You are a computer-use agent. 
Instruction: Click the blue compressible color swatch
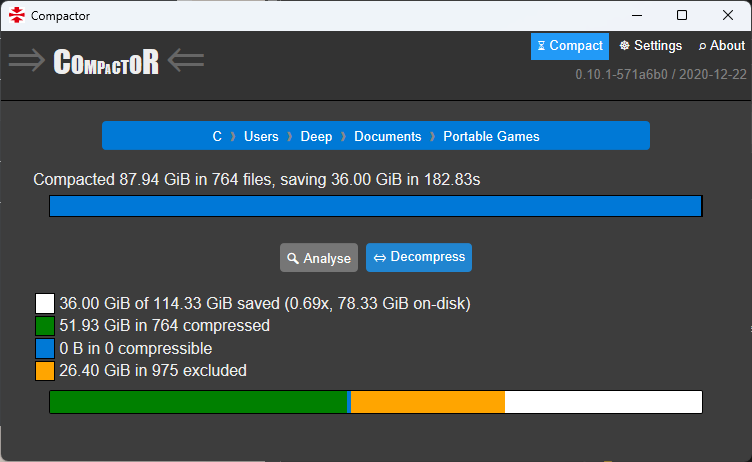coord(44,348)
